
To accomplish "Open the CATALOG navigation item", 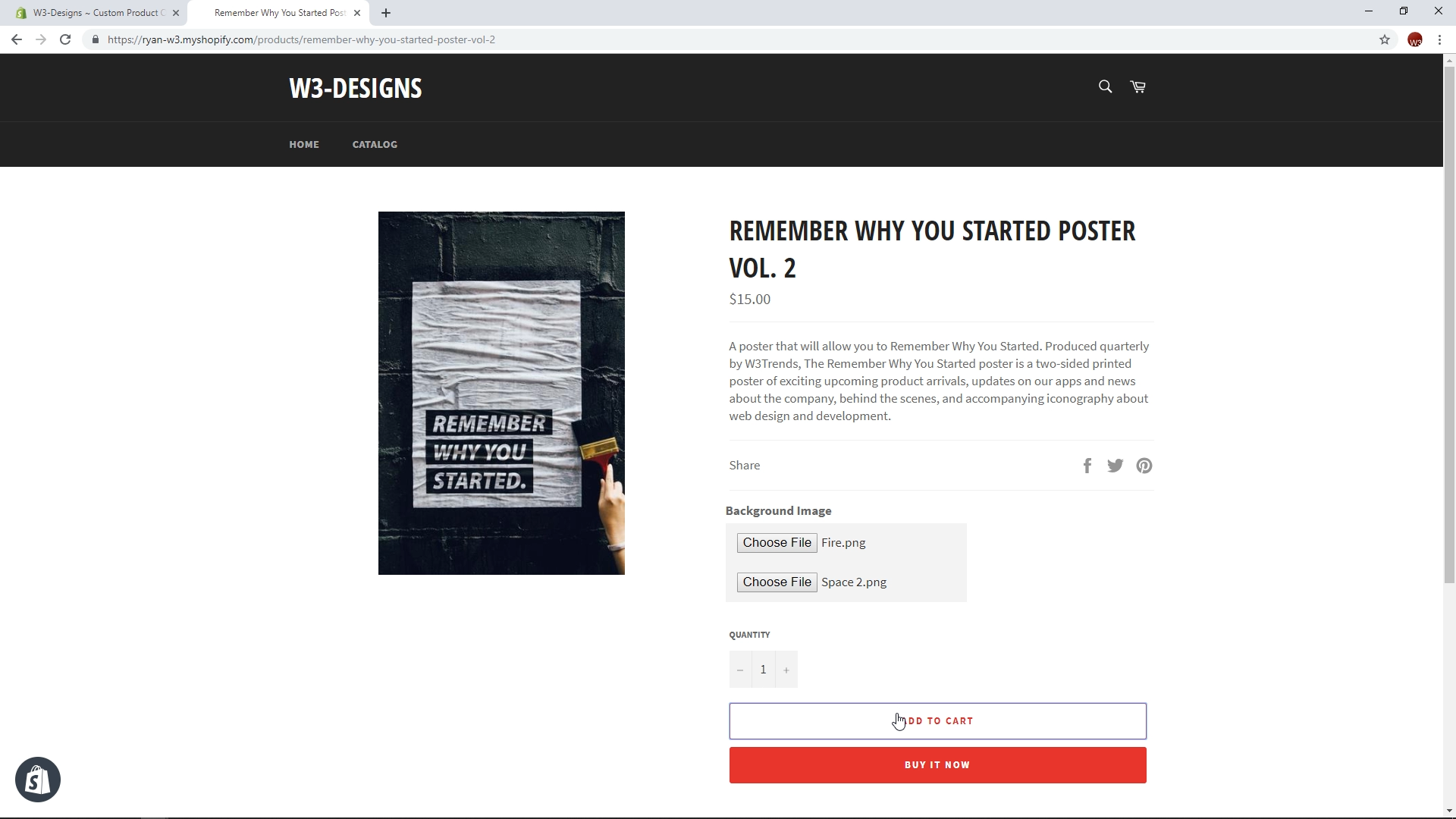I will (375, 144).
